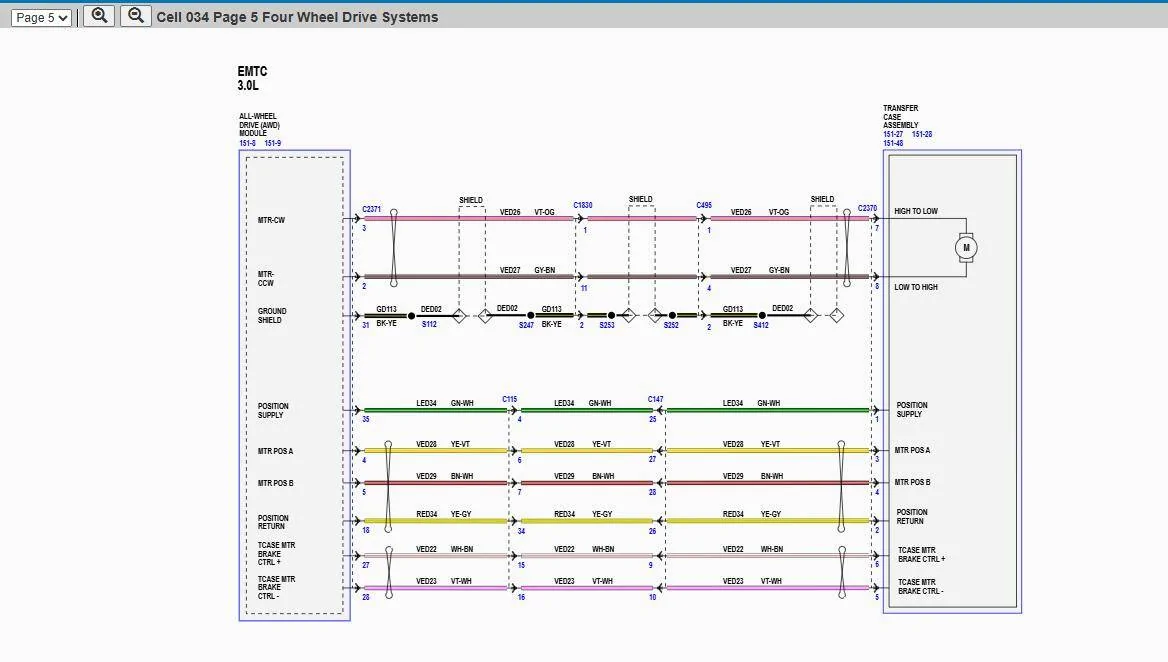Open splice S412 reference
This screenshot has width=1168, height=662.
761,325
